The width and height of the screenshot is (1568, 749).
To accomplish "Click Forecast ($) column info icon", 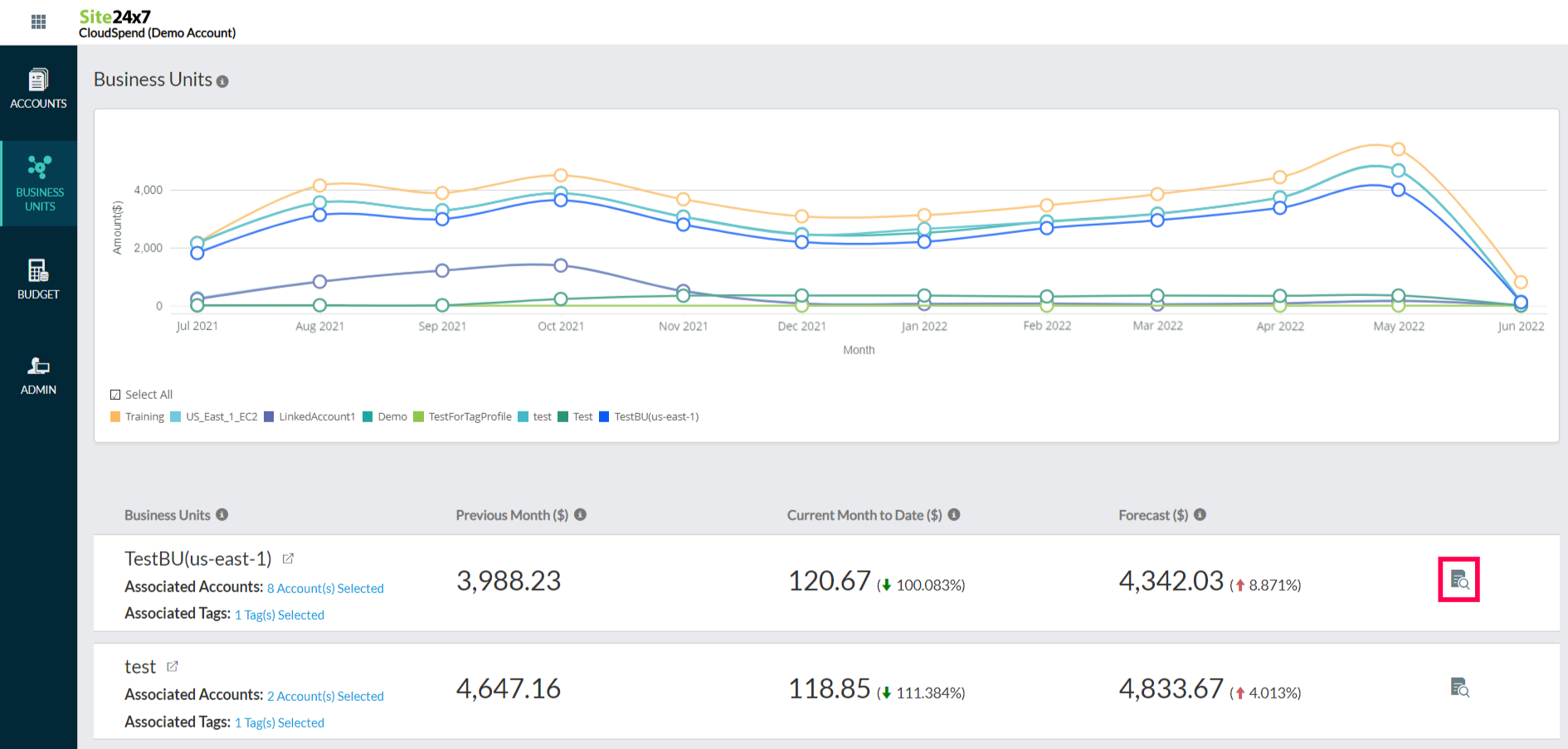I will click(x=1200, y=515).
